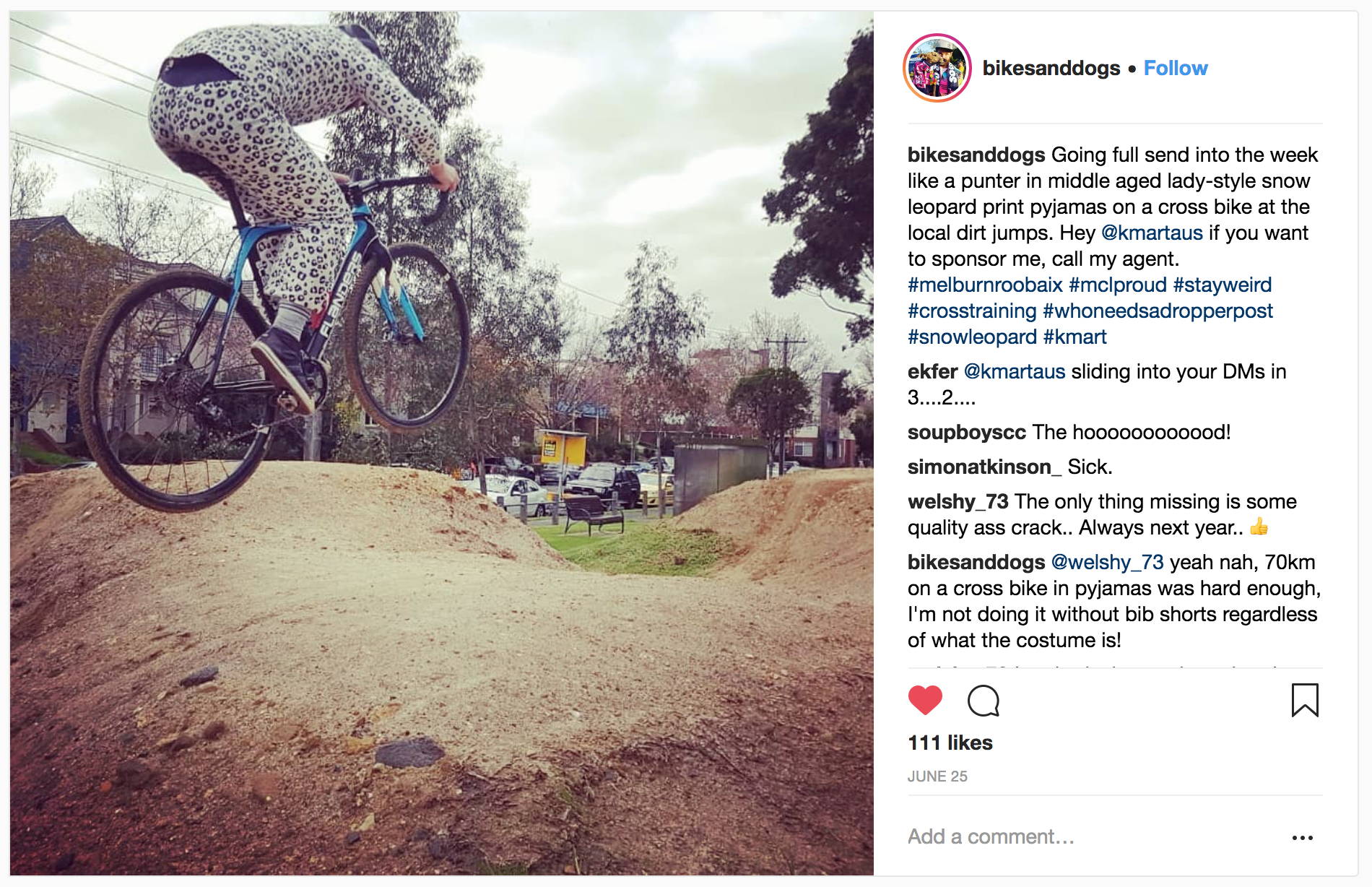
Task: Open the bikesanddogs profile avatar
Action: [x=937, y=68]
